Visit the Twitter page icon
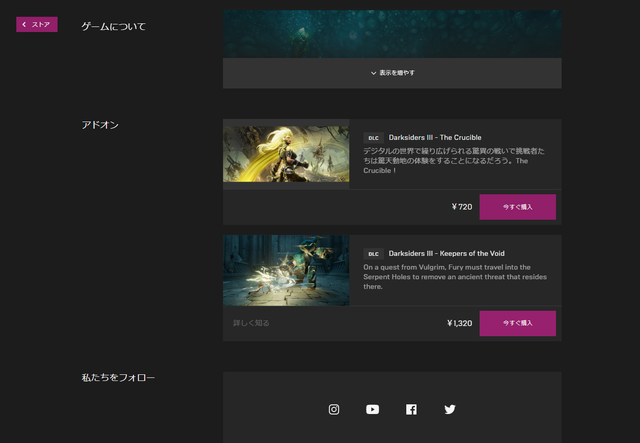The image size is (640, 443). pyautogui.click(x=449, y=409)
